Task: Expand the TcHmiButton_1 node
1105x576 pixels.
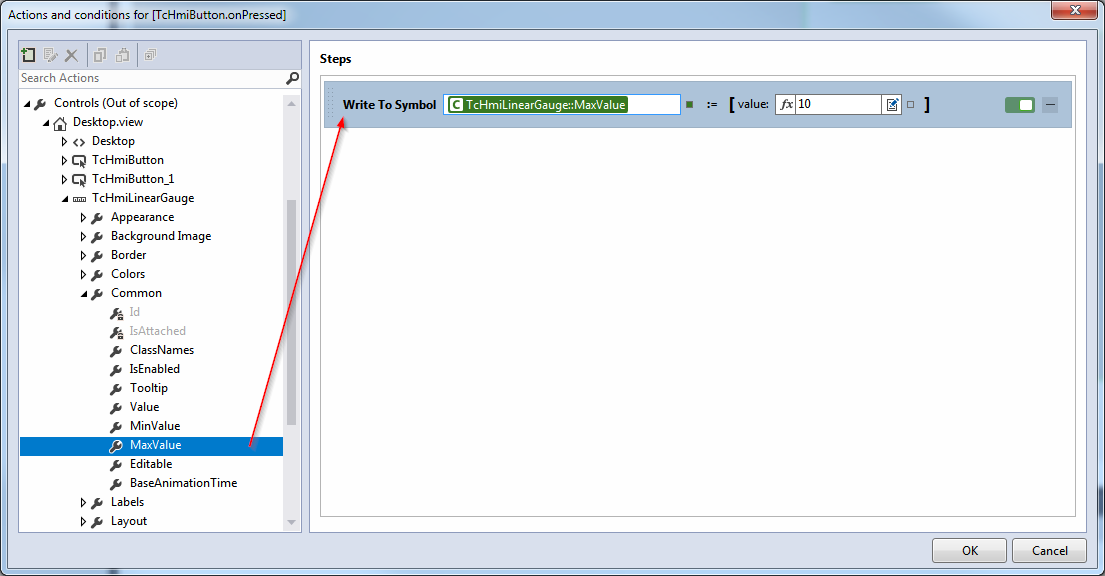Action: pyautogui.click(x=64, y=180)
